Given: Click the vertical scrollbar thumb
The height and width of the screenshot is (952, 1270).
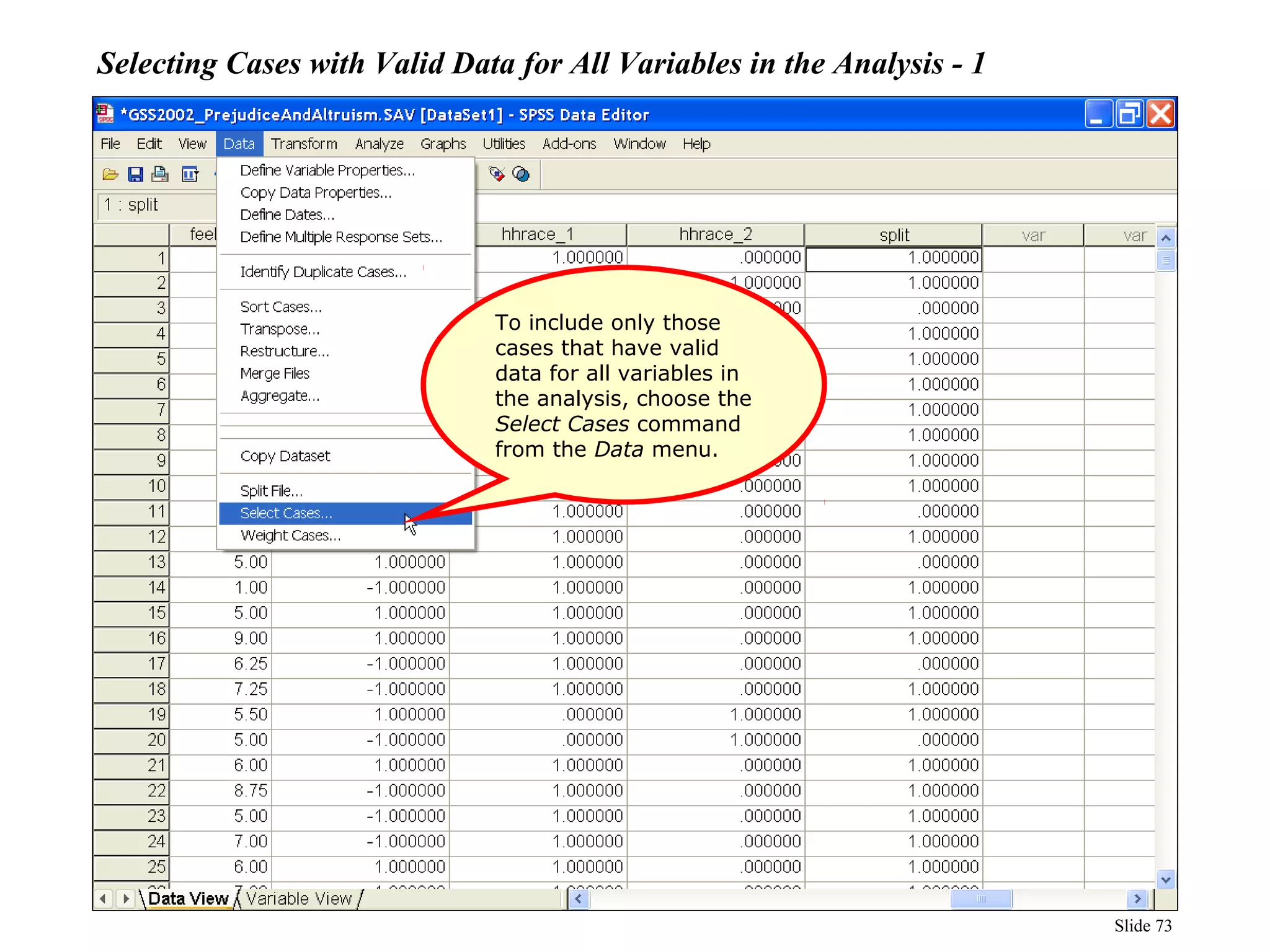Looking at the screenshot, I should [x=1166, y=260].
